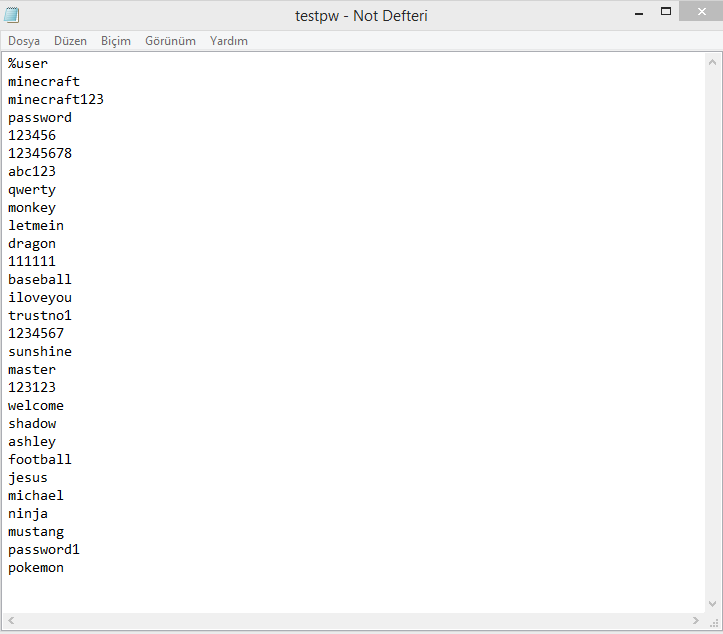Minimize the Not Defteri window

(639, 13)
